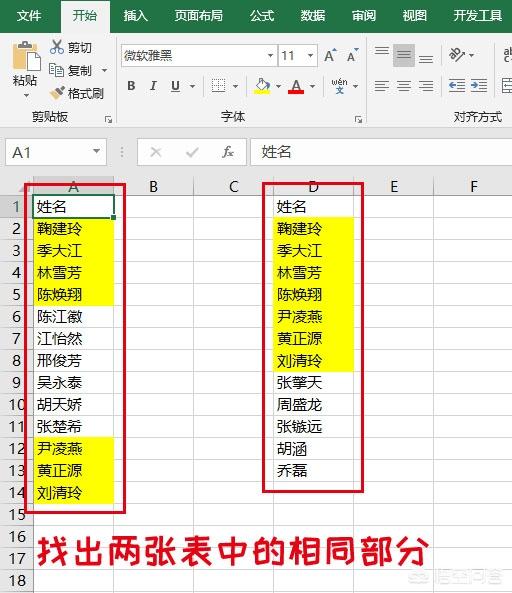Click the Decrease Font Size icon

(x=352, y=56)
